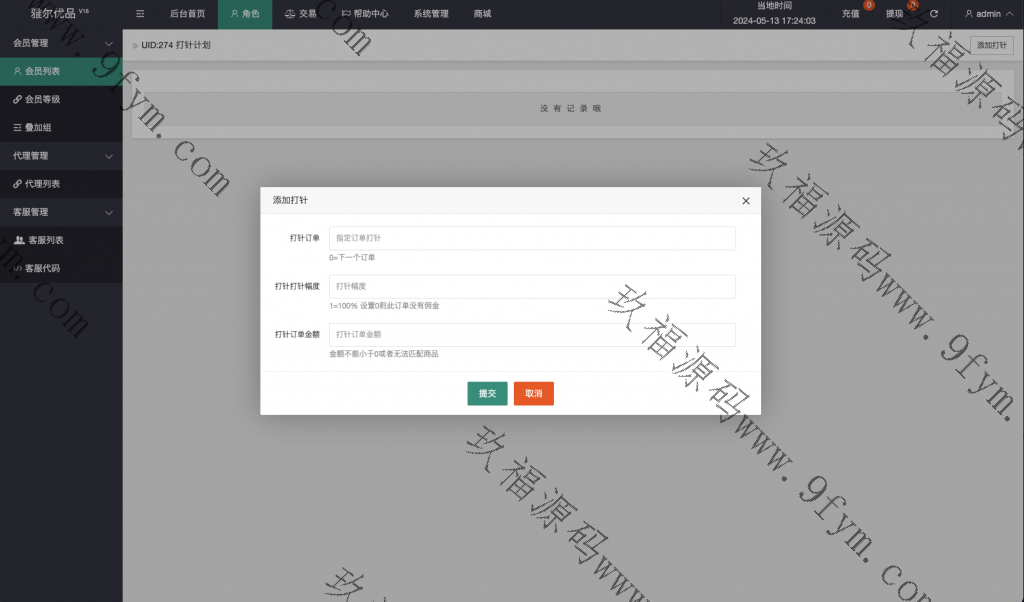The width and height of the screenshot is (1024, 602).
Task: Collapse the 会员管理 sidebar group
Action: [109, 44]
